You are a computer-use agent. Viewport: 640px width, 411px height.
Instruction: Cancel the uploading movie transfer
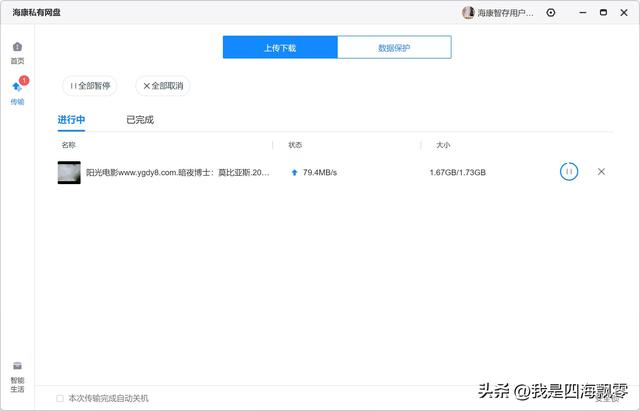(601, 171)
